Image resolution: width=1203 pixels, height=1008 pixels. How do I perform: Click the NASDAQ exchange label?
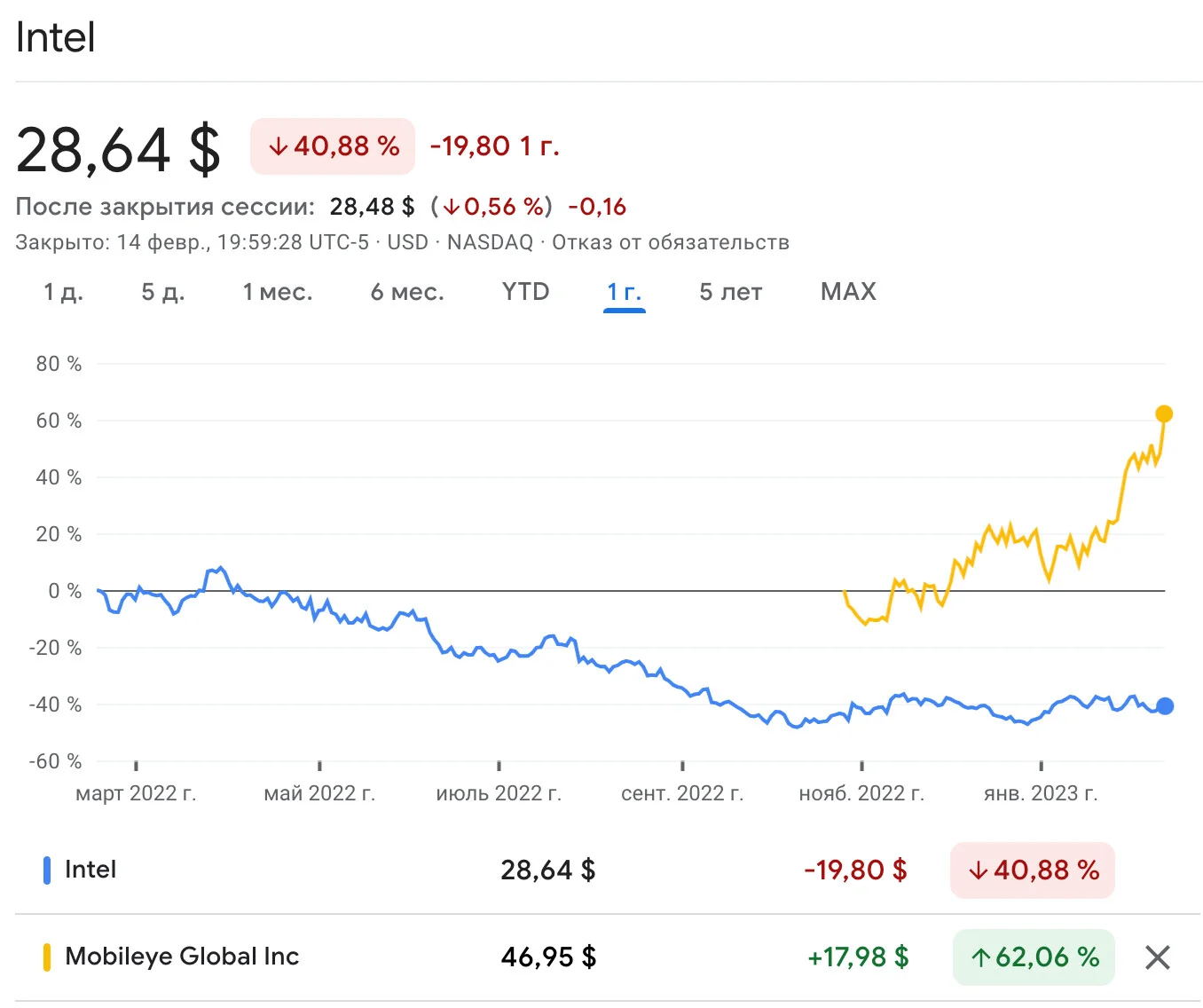click(x=490, y=242)
